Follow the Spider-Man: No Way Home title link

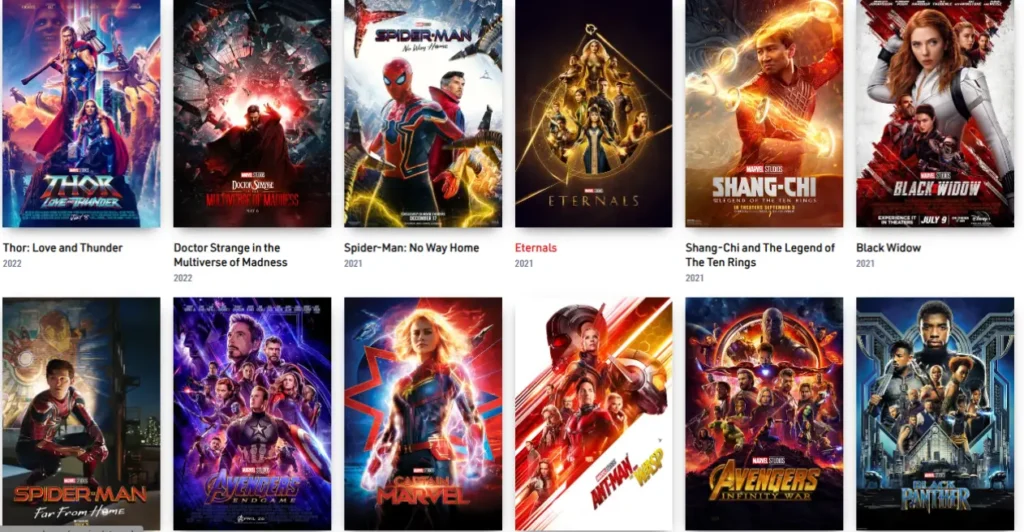tap(411, 248)
